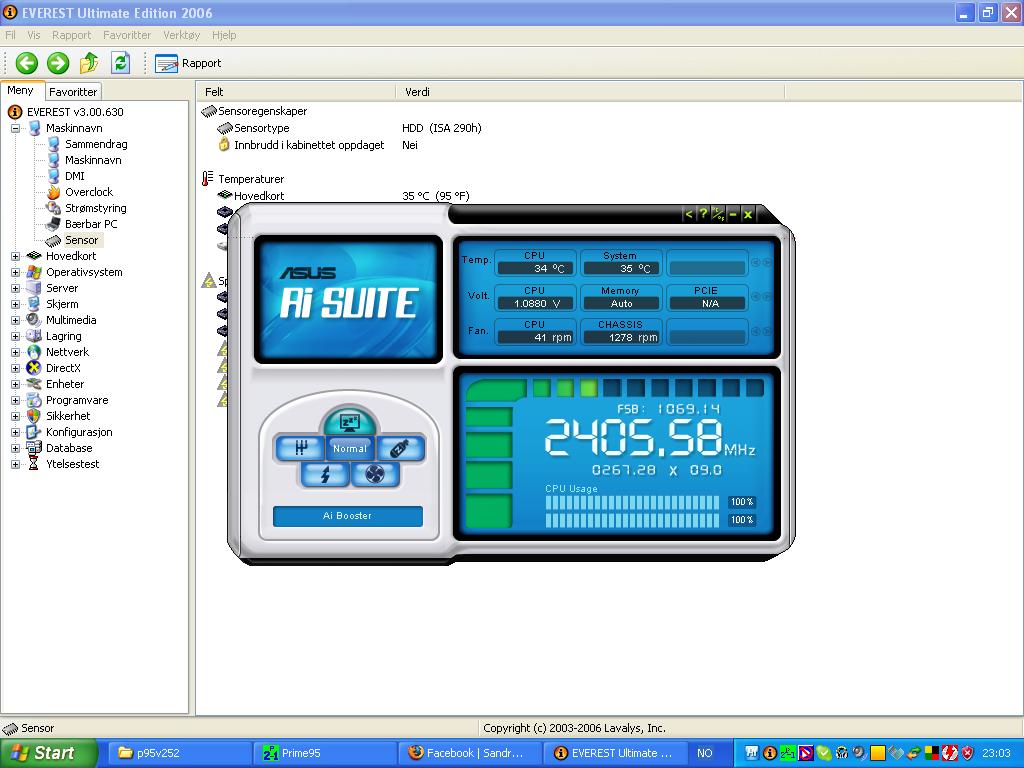Click the headphones tray icon

point(842,753)
